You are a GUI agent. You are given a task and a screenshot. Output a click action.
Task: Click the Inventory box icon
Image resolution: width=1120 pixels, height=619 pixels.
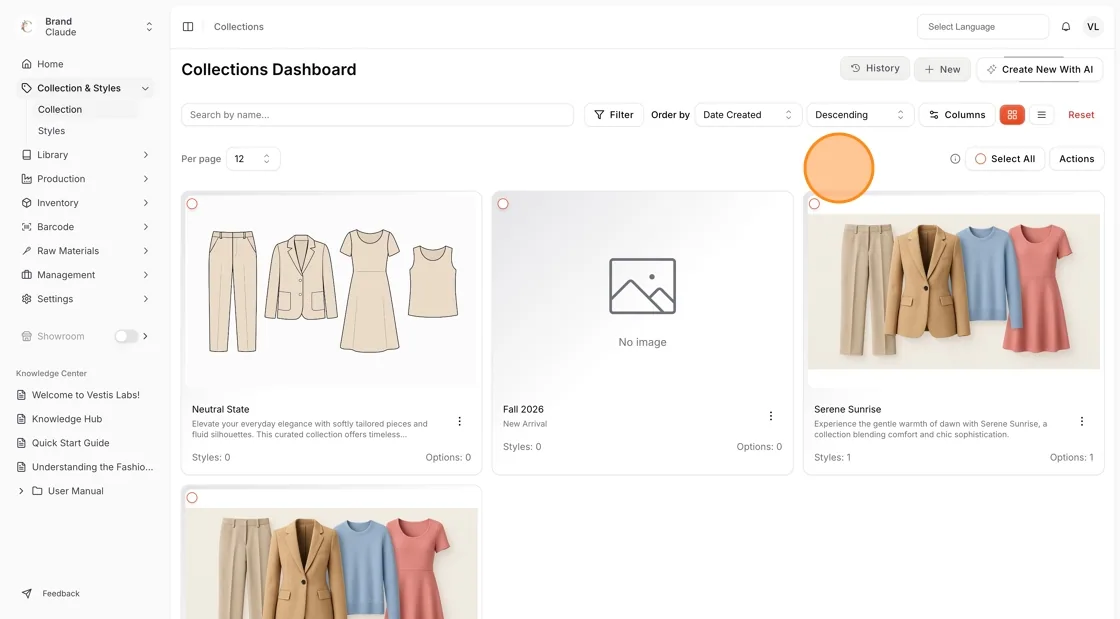click(26, 203)
